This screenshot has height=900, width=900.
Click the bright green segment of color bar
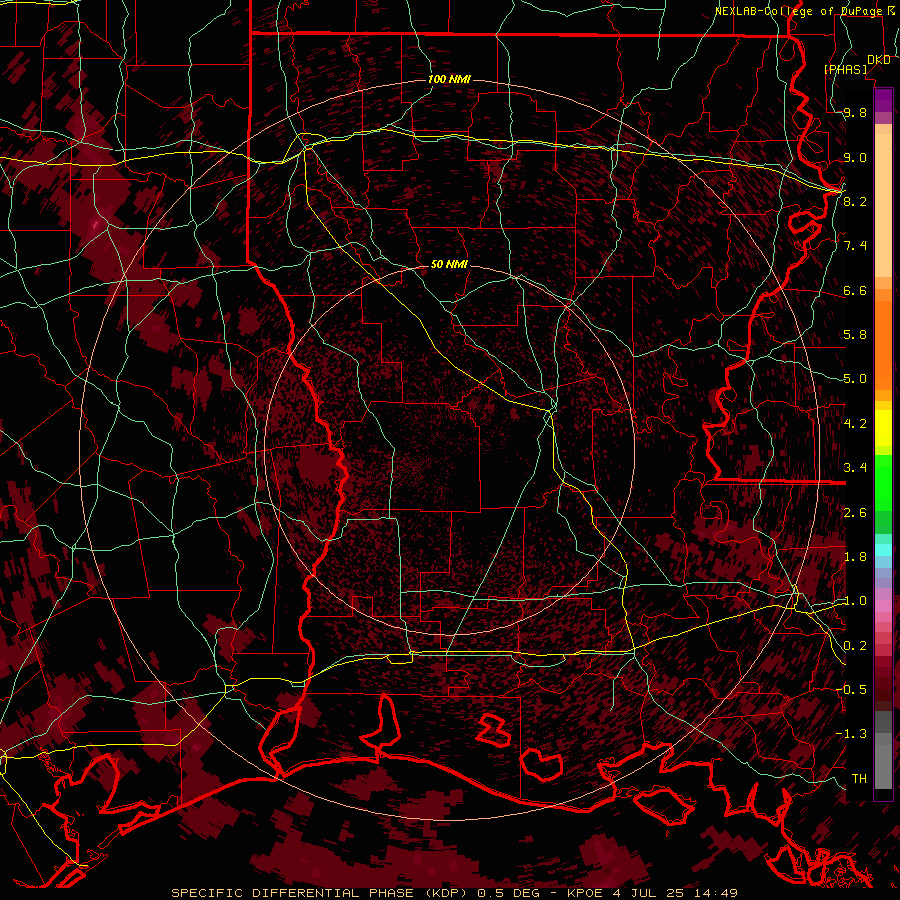(883, 482)
